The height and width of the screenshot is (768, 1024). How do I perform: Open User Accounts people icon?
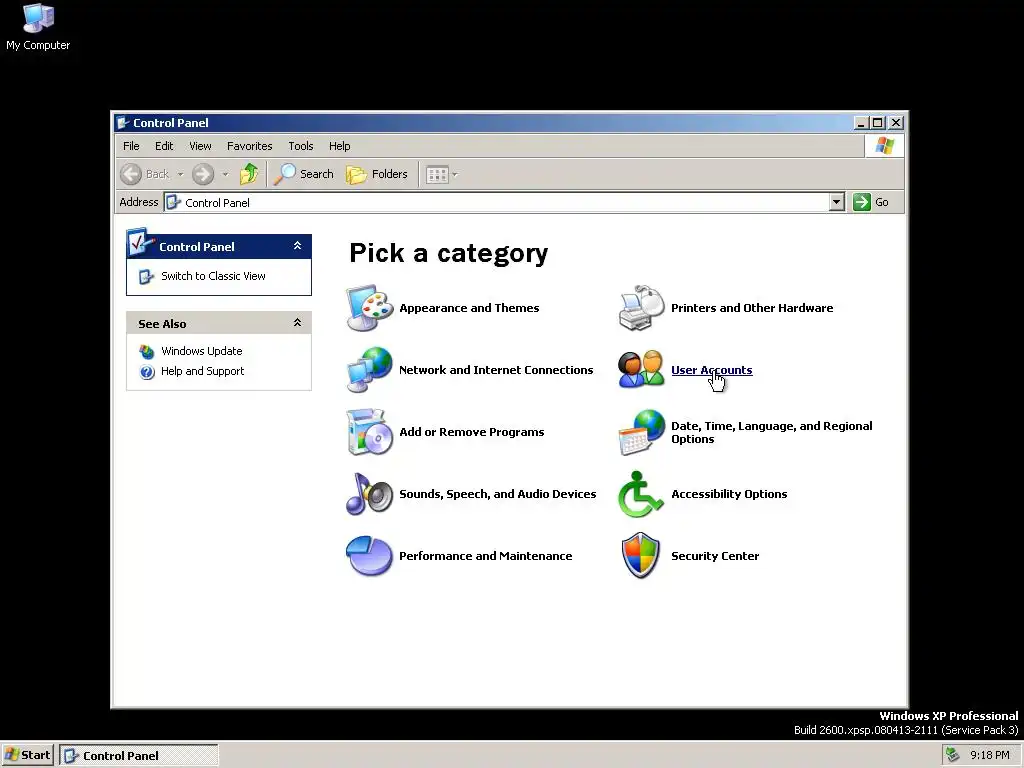coord(641,370)
